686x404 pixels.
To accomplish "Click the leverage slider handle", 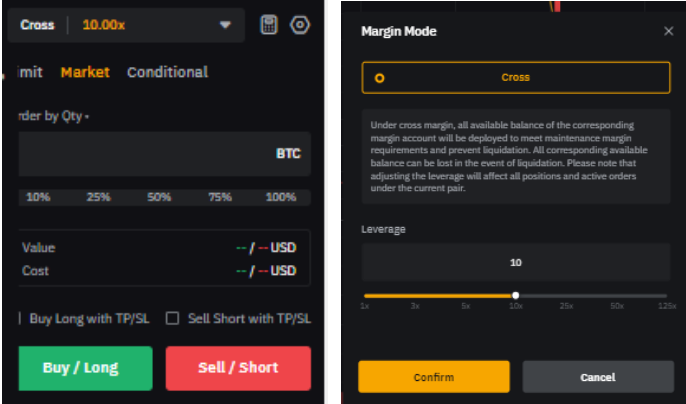I will [x=515, y=295].
